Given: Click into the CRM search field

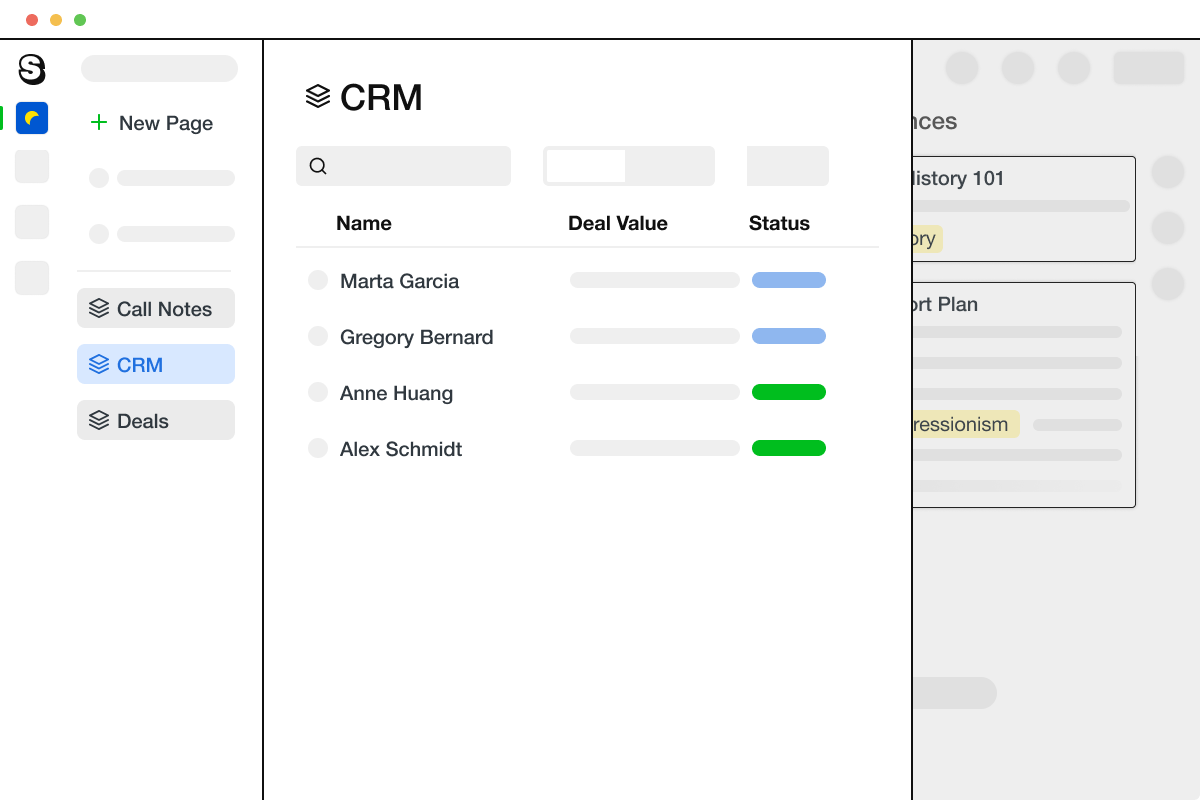Looking at the screenshot, I should click(418, 166).
